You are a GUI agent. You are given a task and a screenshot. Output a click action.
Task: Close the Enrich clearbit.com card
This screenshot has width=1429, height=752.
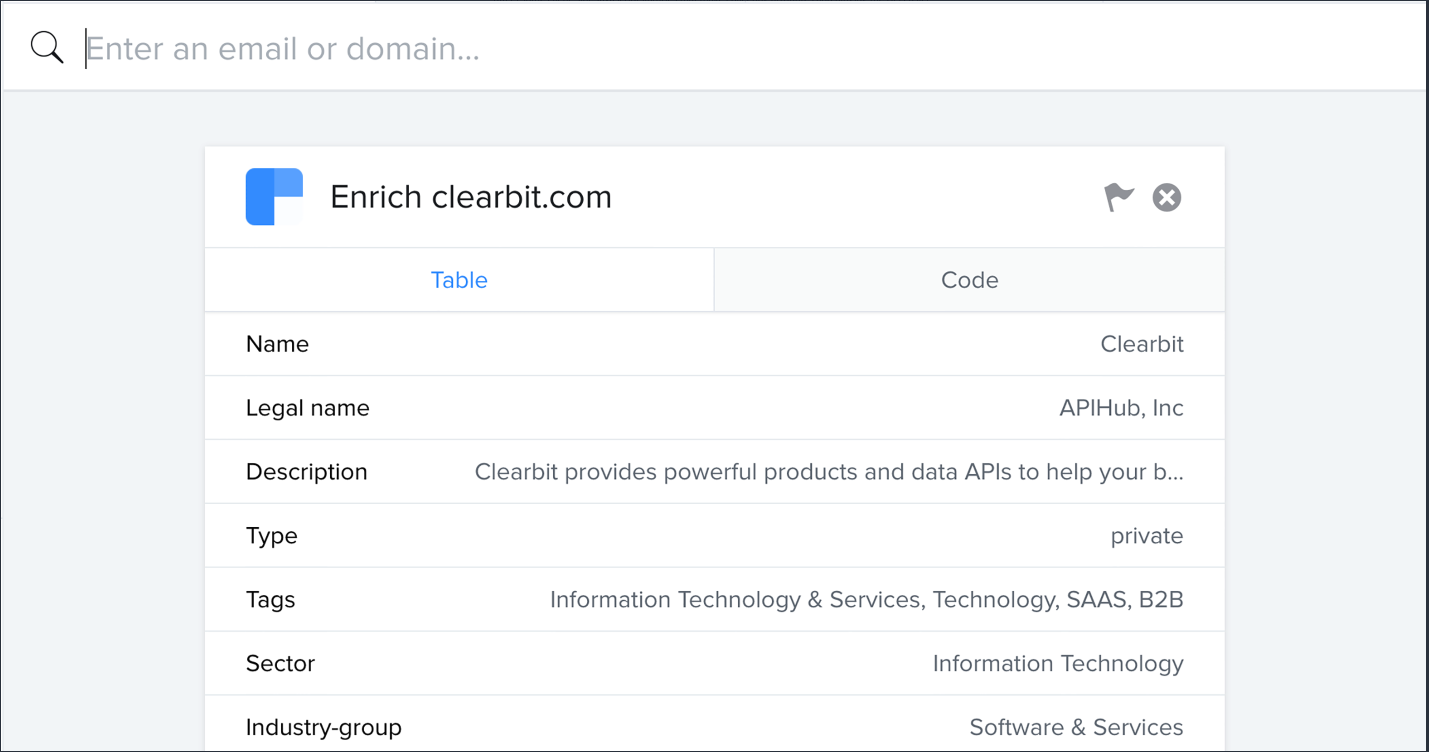click(1167, 197)
